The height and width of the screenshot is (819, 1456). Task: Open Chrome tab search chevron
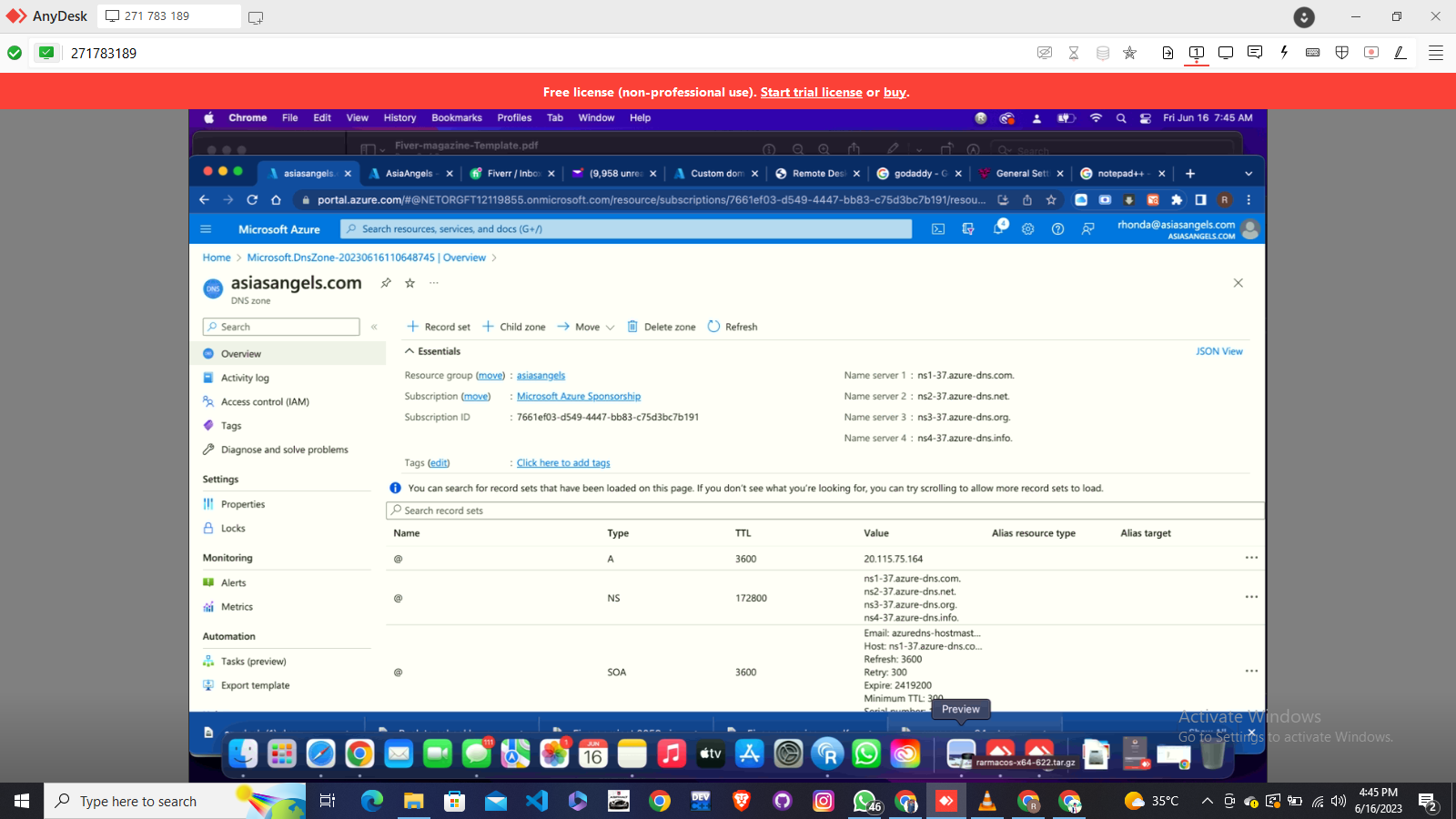[x=1249, y=174]
